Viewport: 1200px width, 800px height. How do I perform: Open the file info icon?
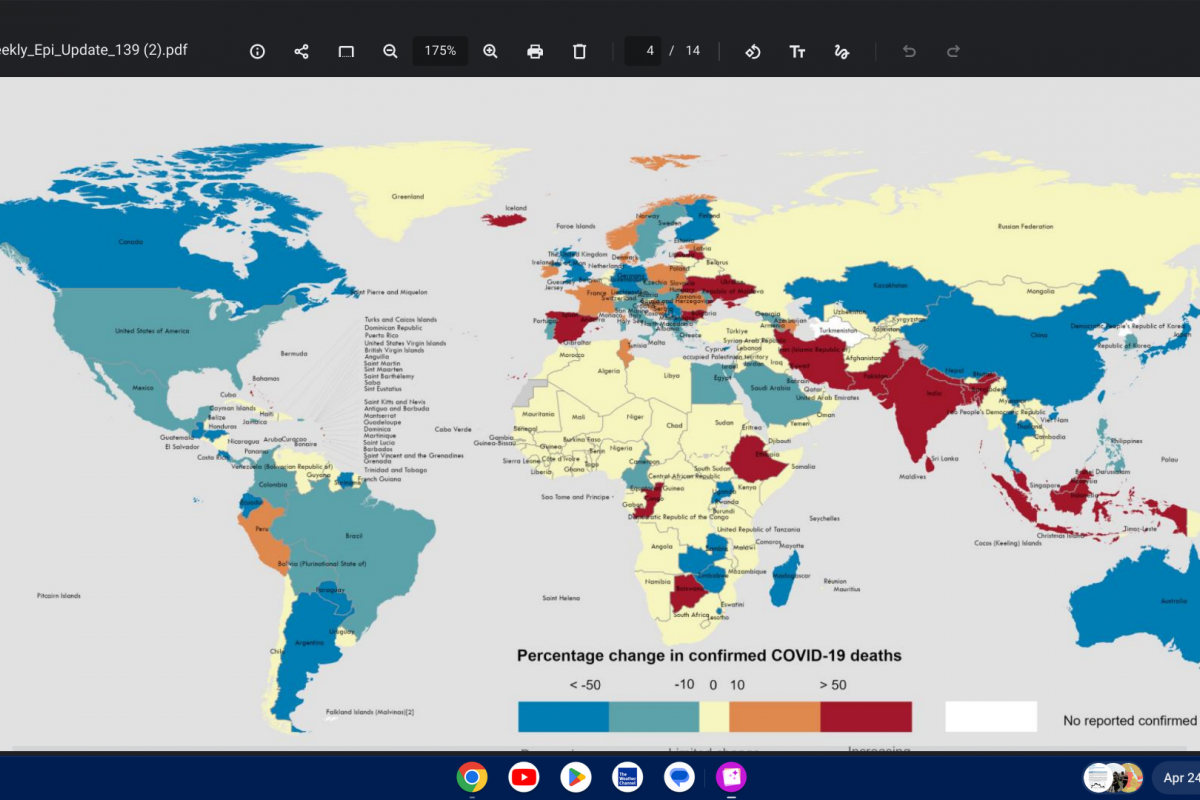[257, 51]
